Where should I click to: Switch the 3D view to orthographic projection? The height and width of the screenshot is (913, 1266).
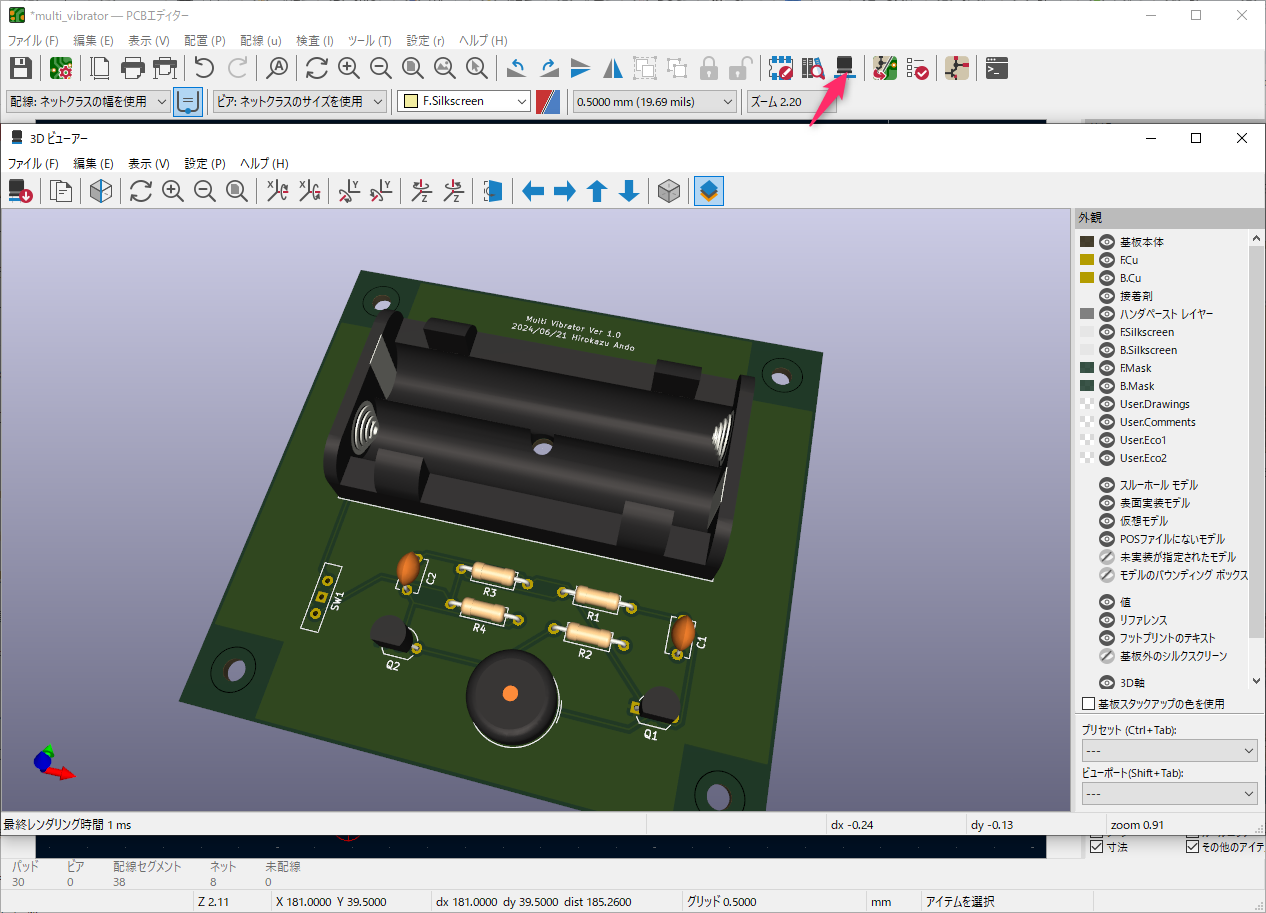[668, 191]
